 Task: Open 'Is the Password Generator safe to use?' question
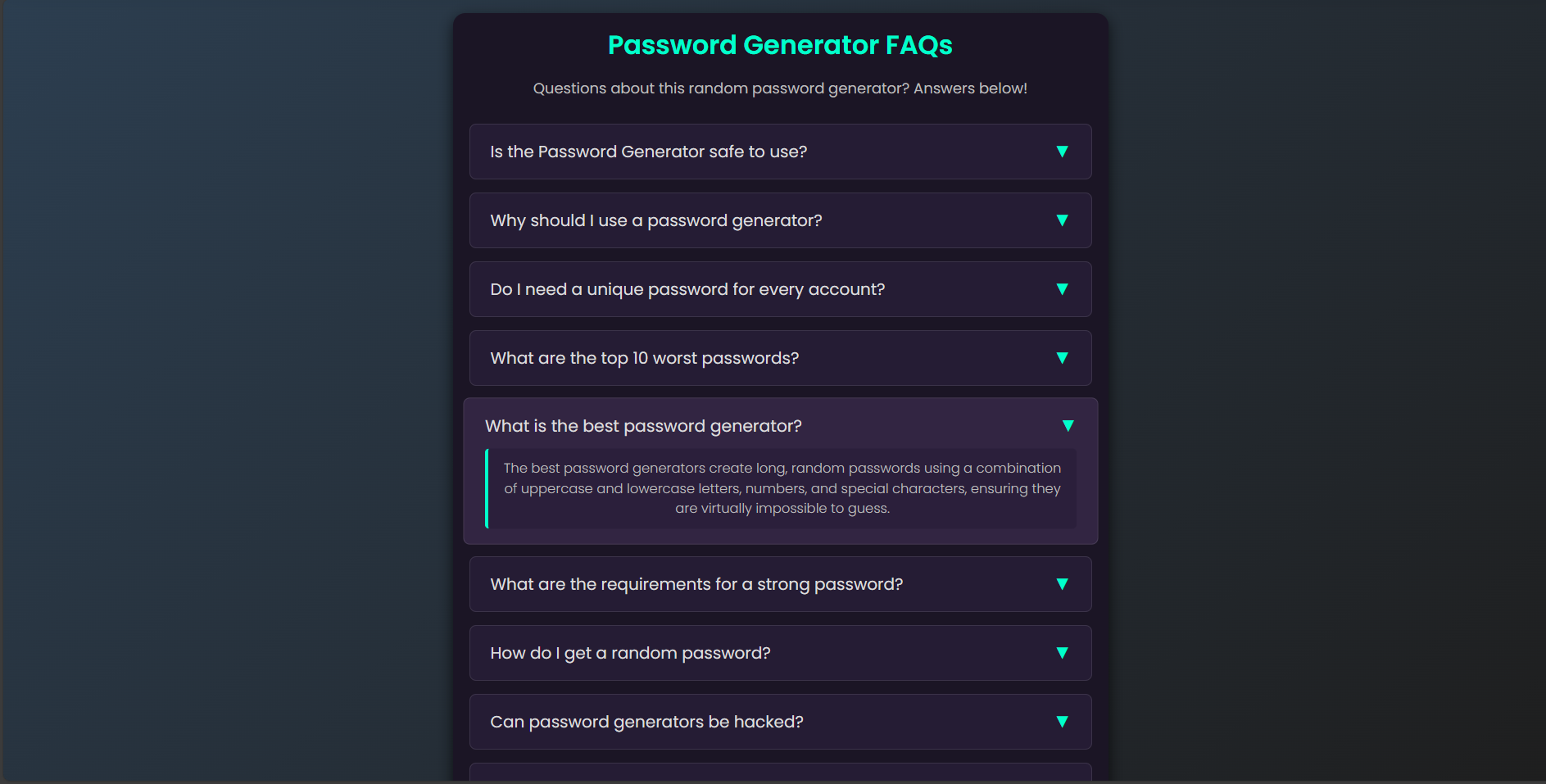point(780,152)
